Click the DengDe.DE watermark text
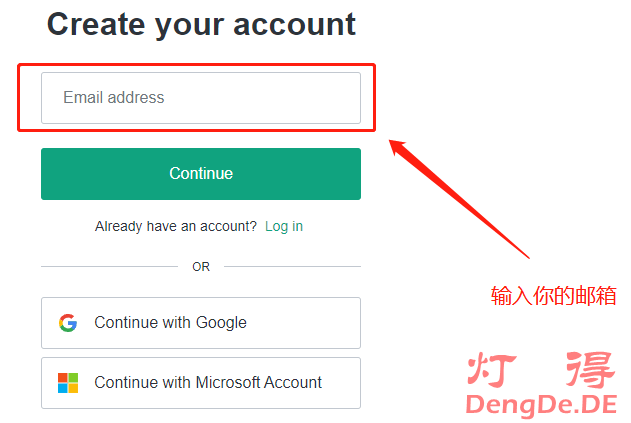This screenshot has height=423, width=631. pyautogui.click(x=541, y=404)
